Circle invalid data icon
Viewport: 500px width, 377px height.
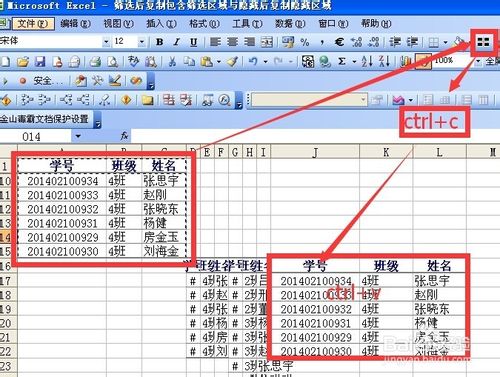[x=169, y=100]
